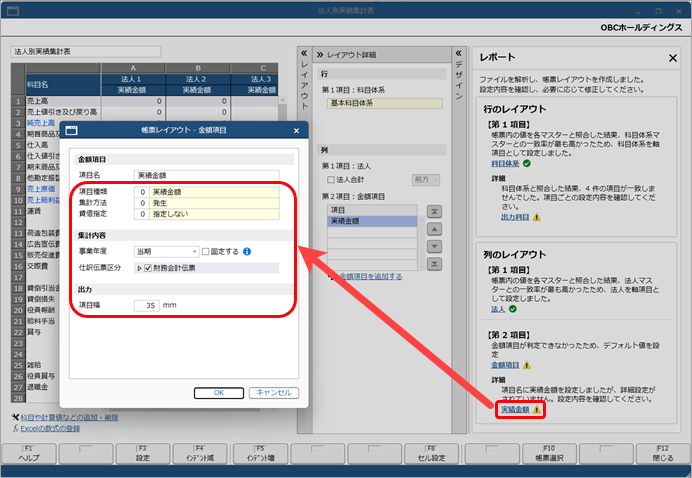Select the 基本科目体系 field in 行 section
This screenshot has width=692, height=478.
(x=384, y=103)
